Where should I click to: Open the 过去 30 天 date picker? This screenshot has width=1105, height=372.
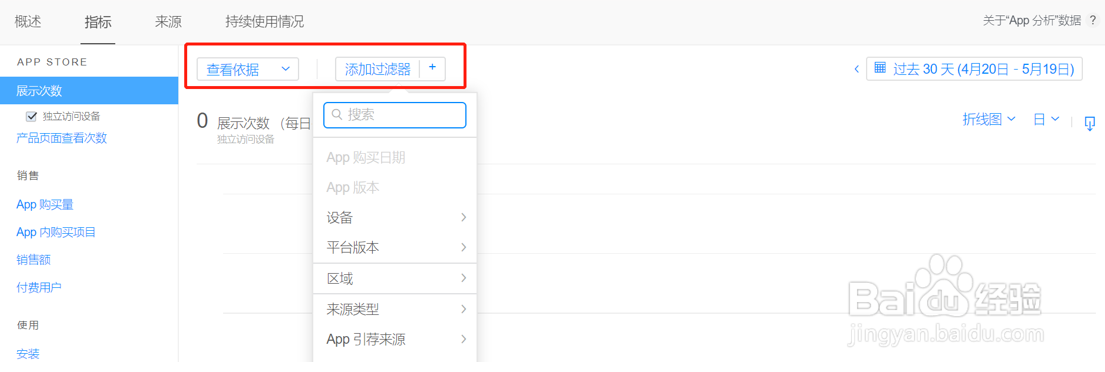click(974, 69)
